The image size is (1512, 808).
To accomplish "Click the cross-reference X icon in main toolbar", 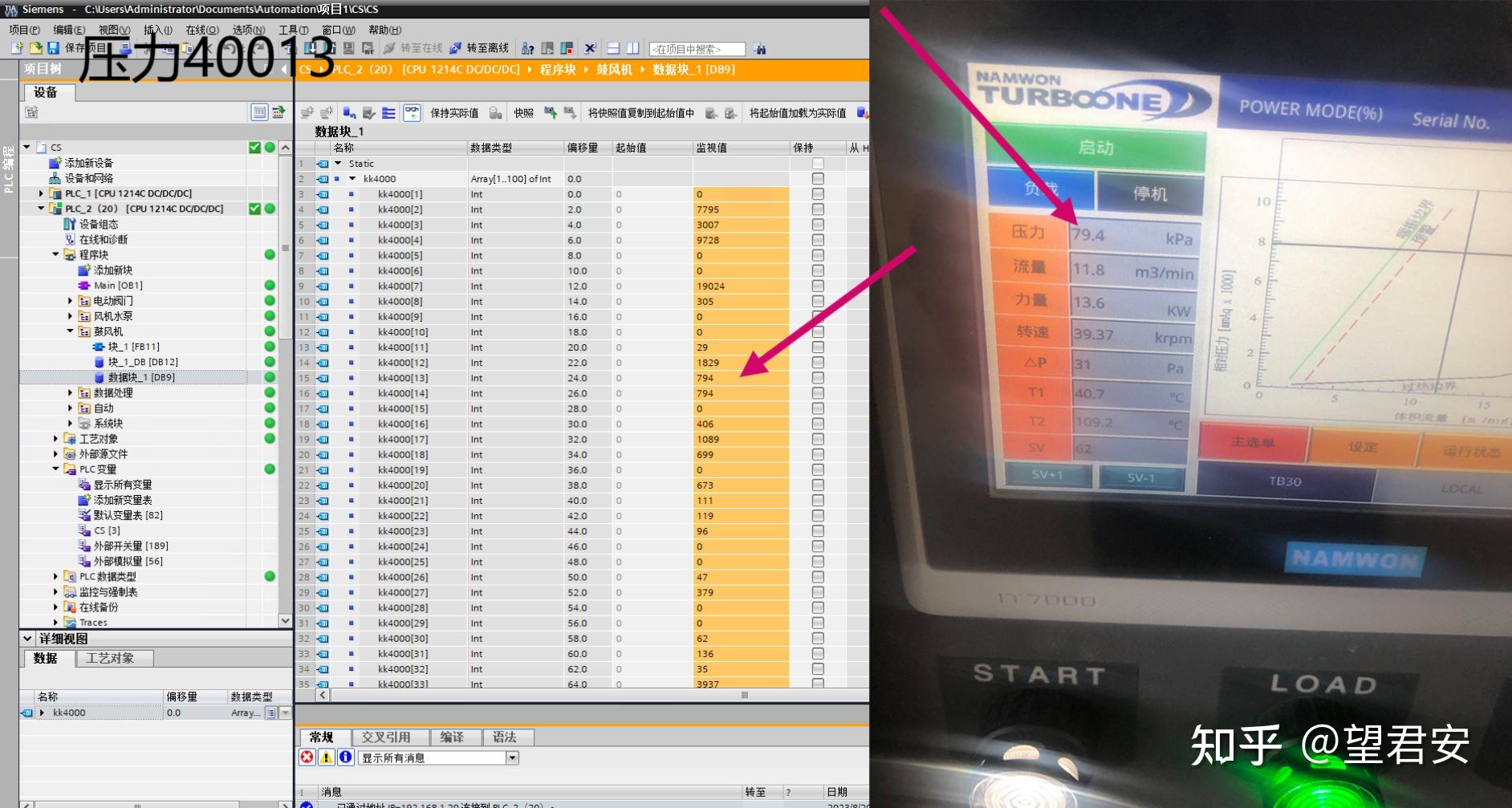I will point(590,48).
